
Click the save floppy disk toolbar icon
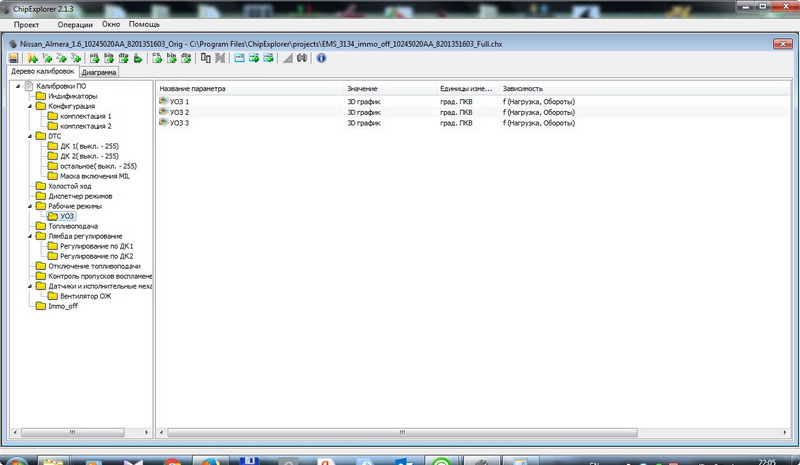coord(14,59)
